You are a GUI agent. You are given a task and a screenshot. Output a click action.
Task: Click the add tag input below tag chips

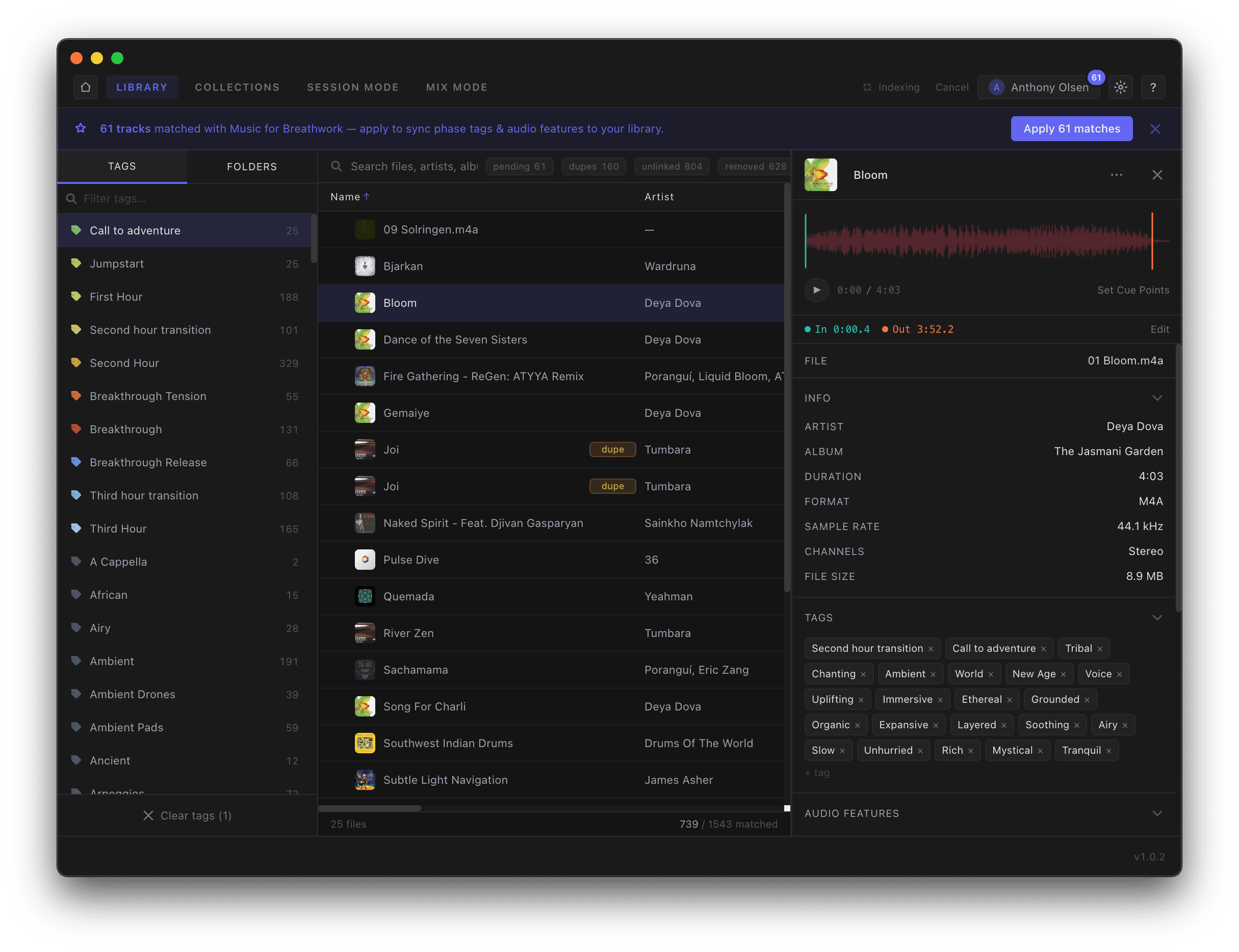[x=817, y=773]
